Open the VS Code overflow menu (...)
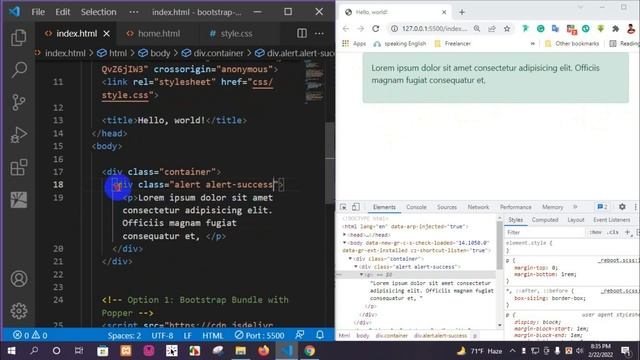Image resolution: width=640 pixels, height=360 pixels. (x=134, y=12)
